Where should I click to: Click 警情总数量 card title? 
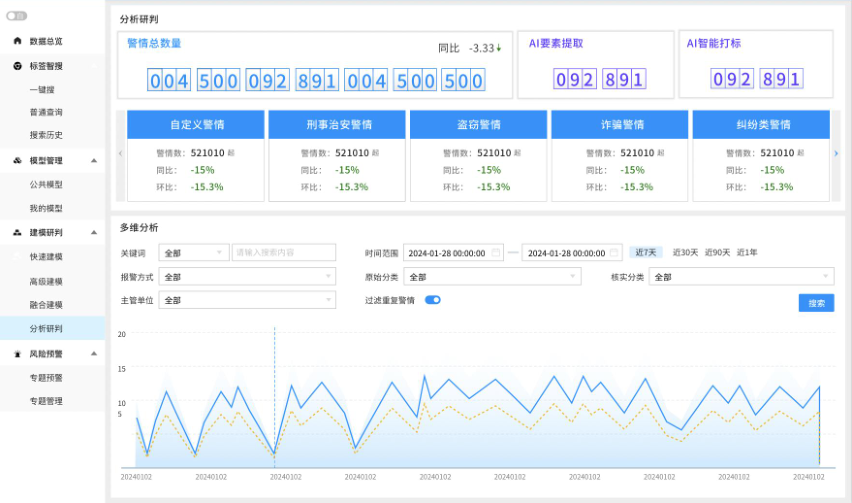tap(154, 43)
